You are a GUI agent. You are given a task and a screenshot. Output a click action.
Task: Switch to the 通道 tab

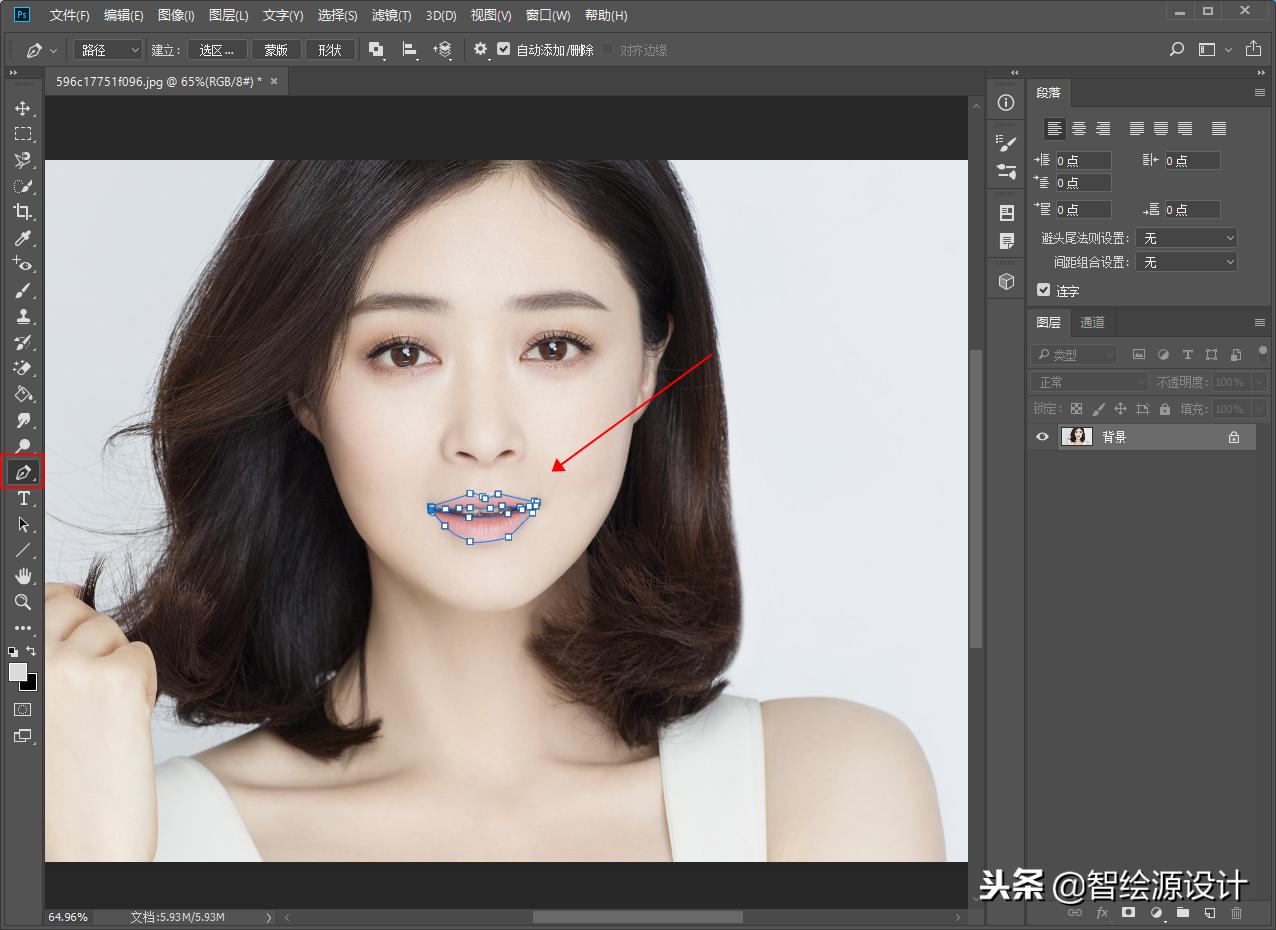point(1091,322)
